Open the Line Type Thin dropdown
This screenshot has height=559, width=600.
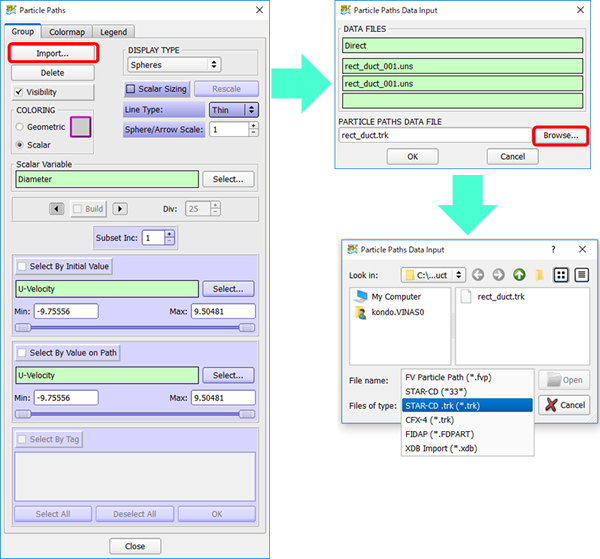click(234, 109)
